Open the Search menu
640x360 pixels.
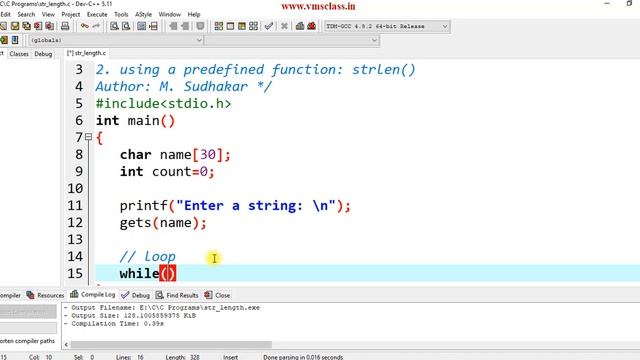pyautogui.click(x=26, y=14)
